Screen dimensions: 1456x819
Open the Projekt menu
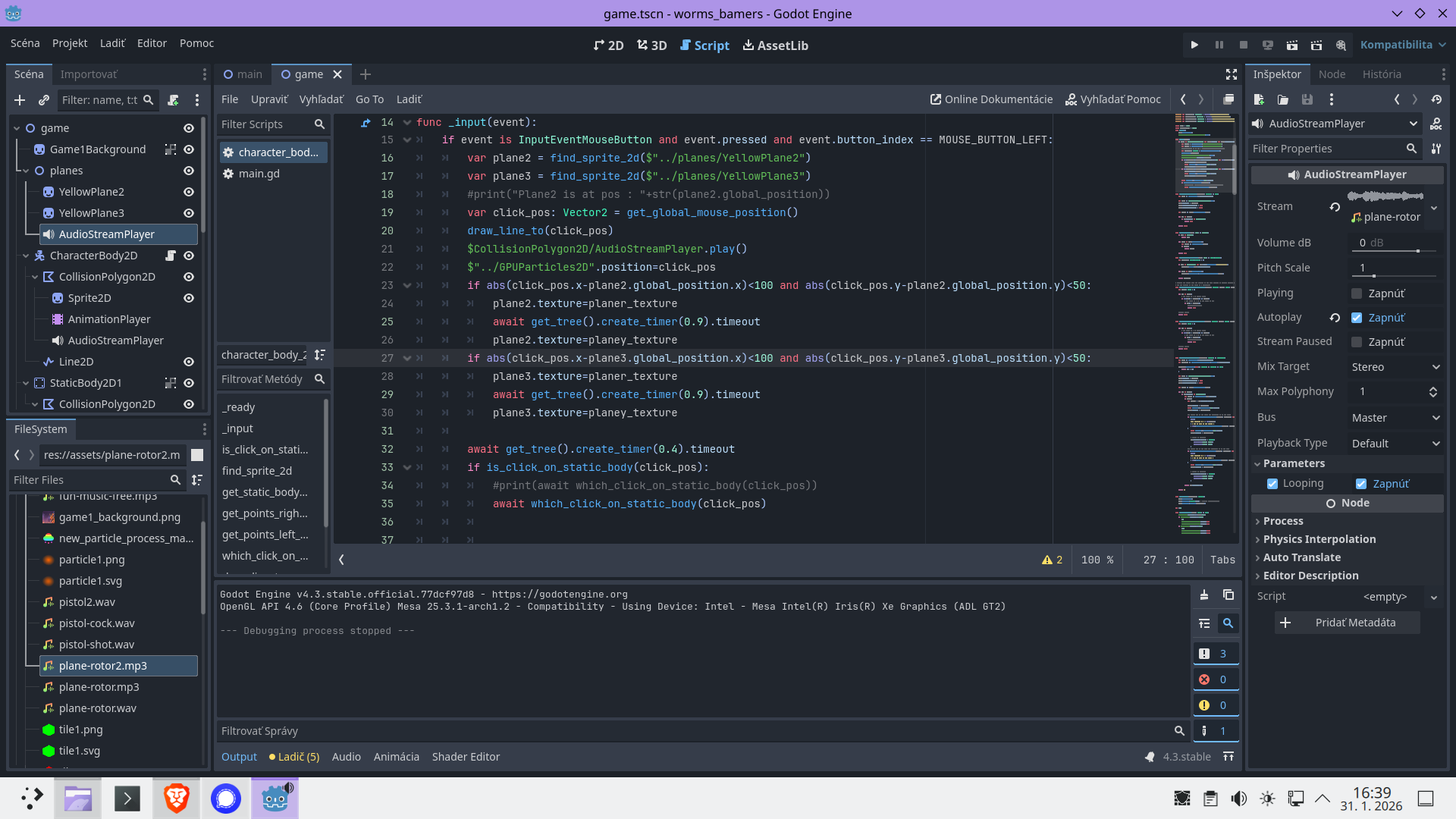tap(70, 43)
